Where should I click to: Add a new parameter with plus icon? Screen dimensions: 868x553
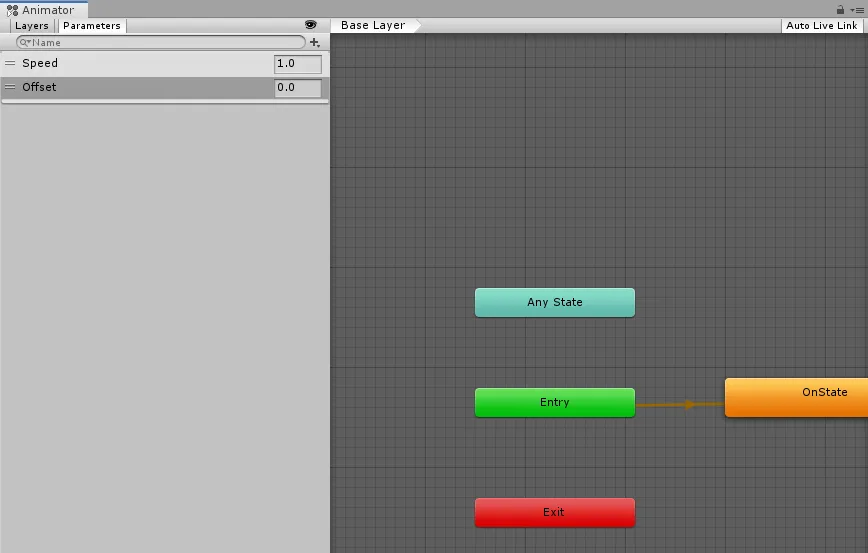[314, 43]
